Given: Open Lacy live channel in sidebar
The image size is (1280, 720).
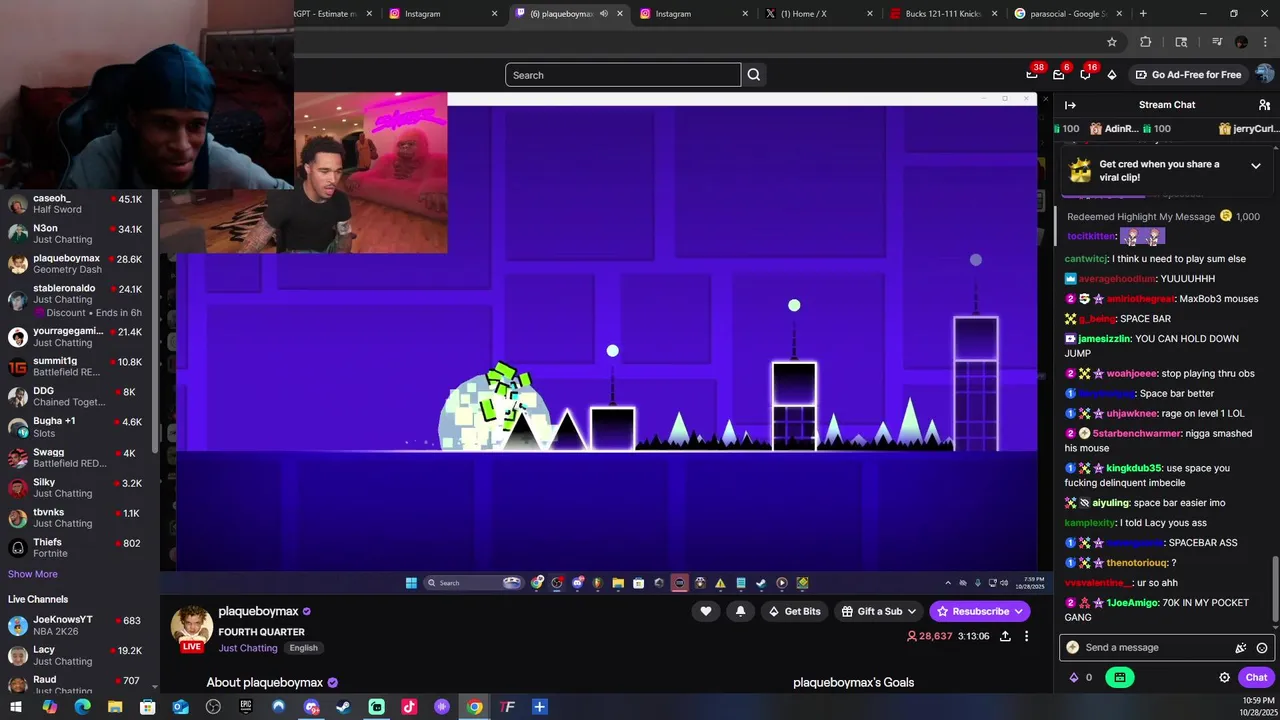Looking at the screenshot, I should point(76,655).
